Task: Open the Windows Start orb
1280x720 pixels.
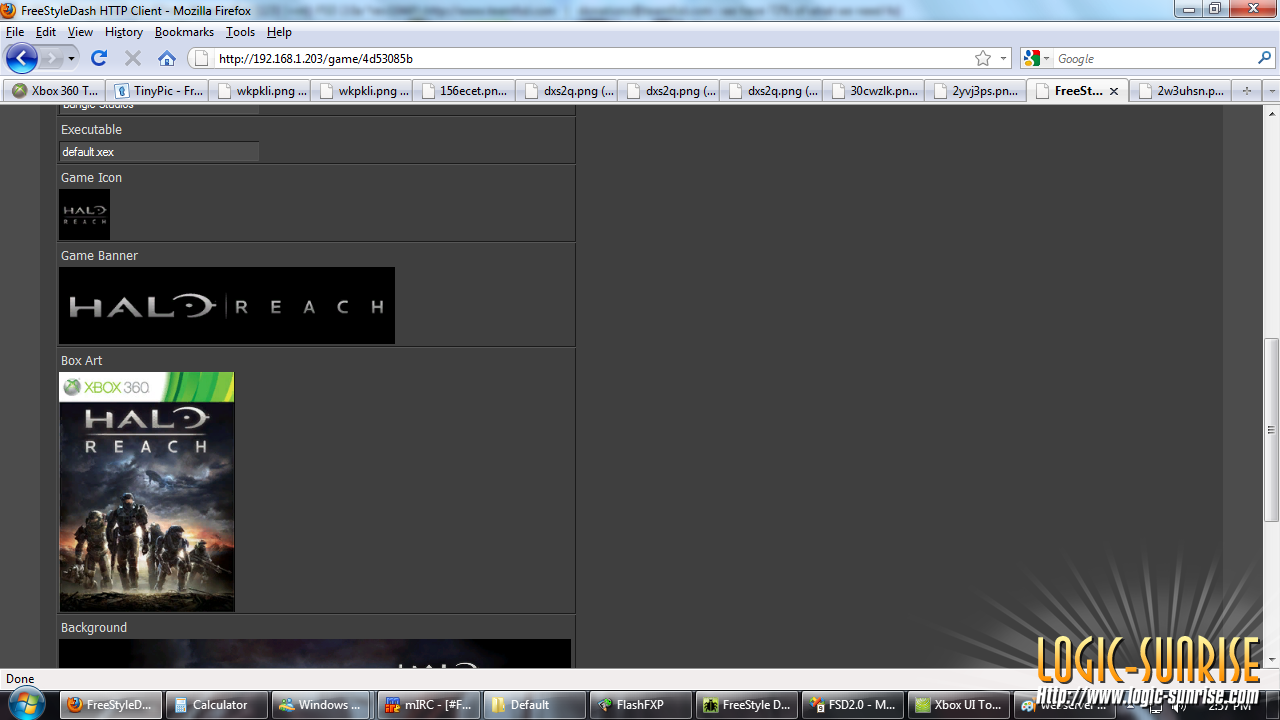Action: (27, 703)
